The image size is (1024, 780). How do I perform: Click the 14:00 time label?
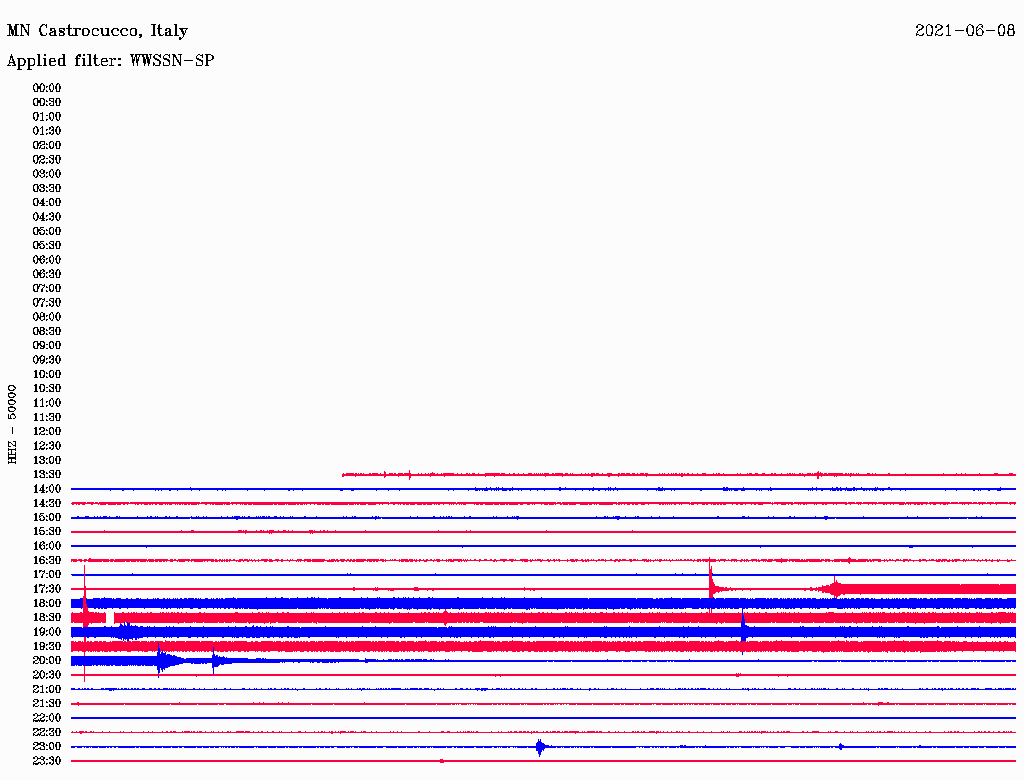pyautogui.click(x=47, y=489)
